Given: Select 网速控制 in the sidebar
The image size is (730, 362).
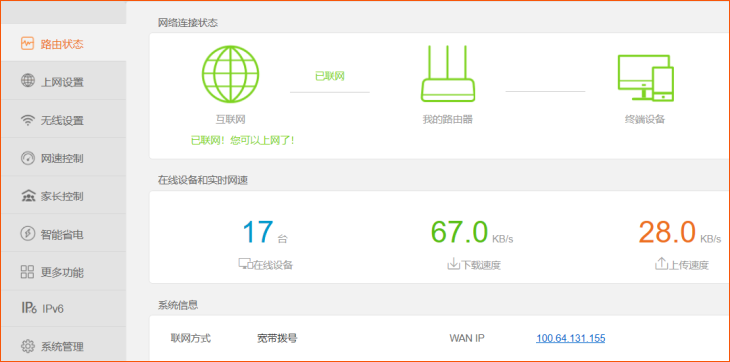Looking at the screenshot, I should coord(63,158).
